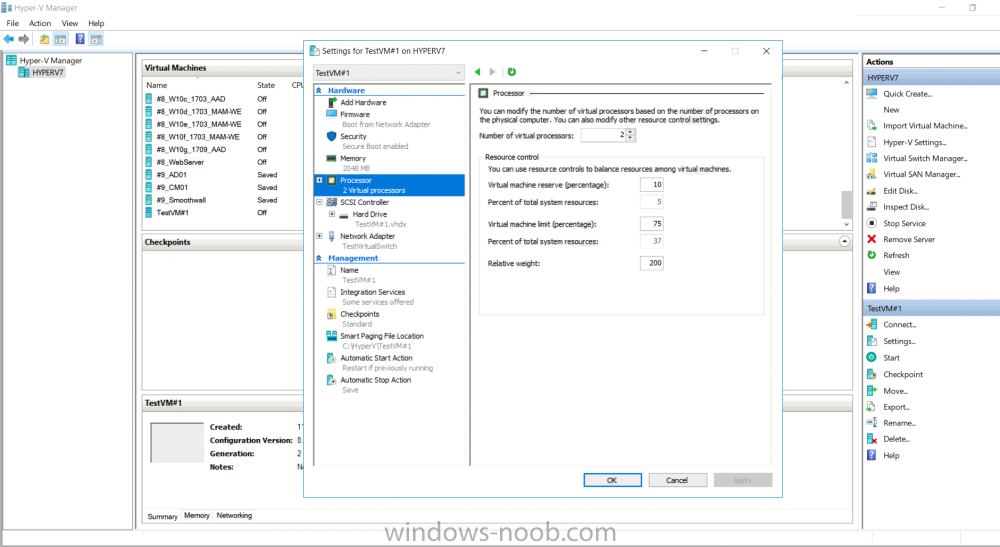The width and height of the screenshot is (1000, 547).
Task: Open Hyper-V Settings action
Action: click(x=915, y=142)
